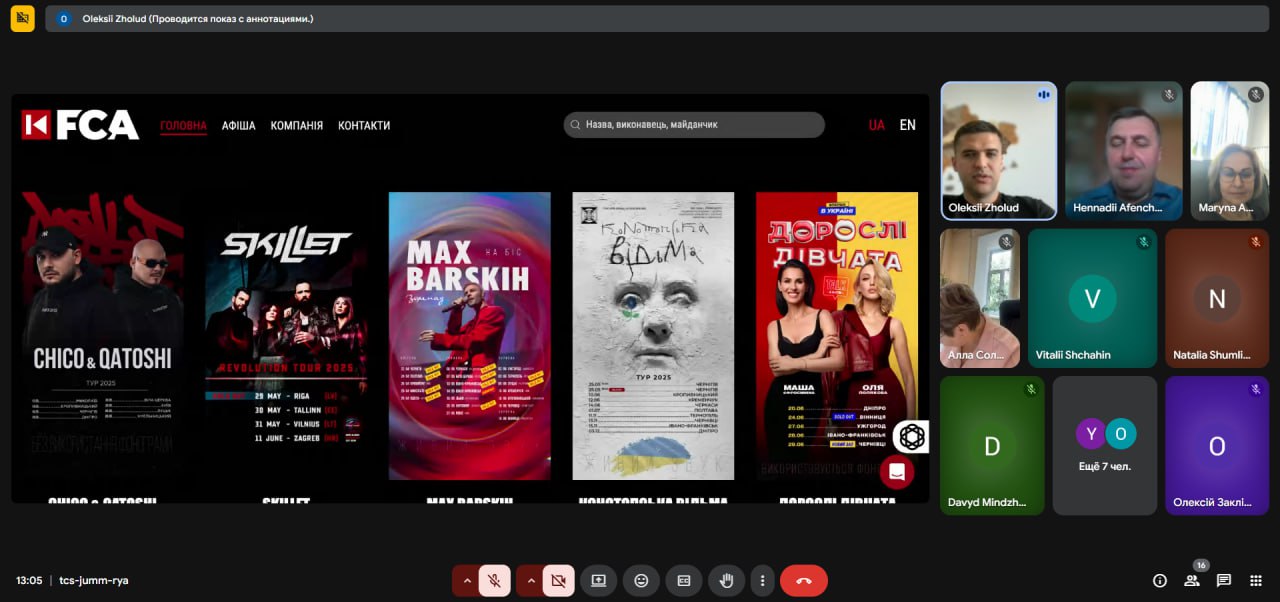
Task: Select Hennadii Afench... video tile
Action: (1124, 150)
